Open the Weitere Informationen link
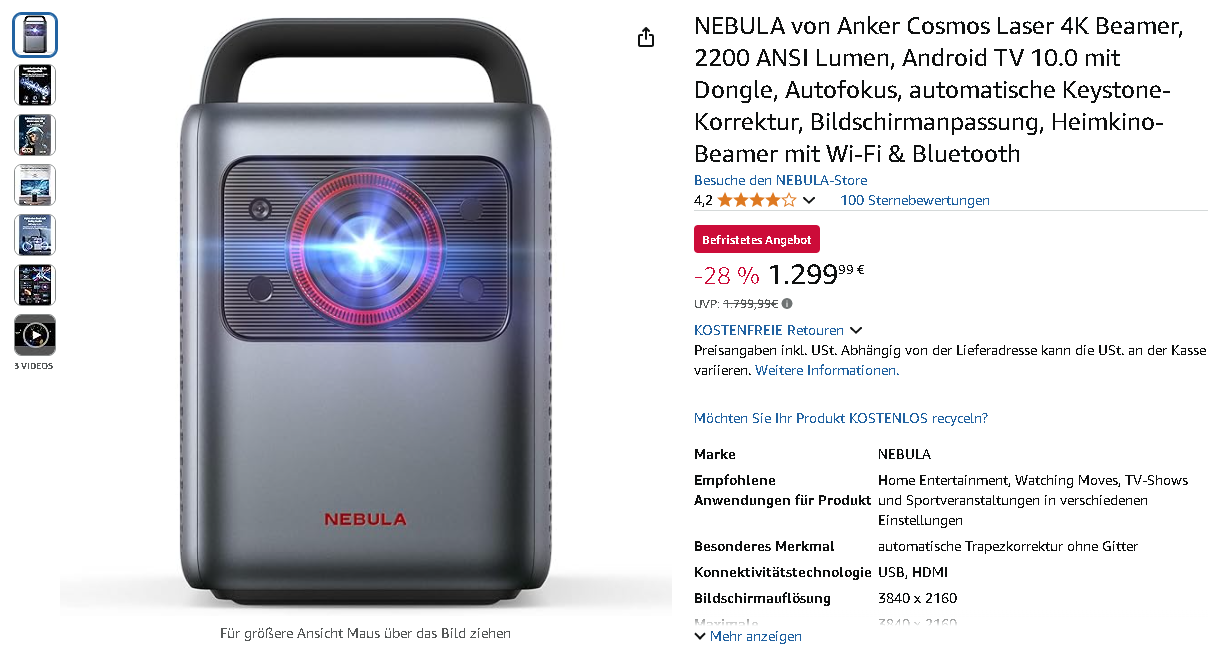The height and width of the screenshot is (648, 1216). [827, 370]
